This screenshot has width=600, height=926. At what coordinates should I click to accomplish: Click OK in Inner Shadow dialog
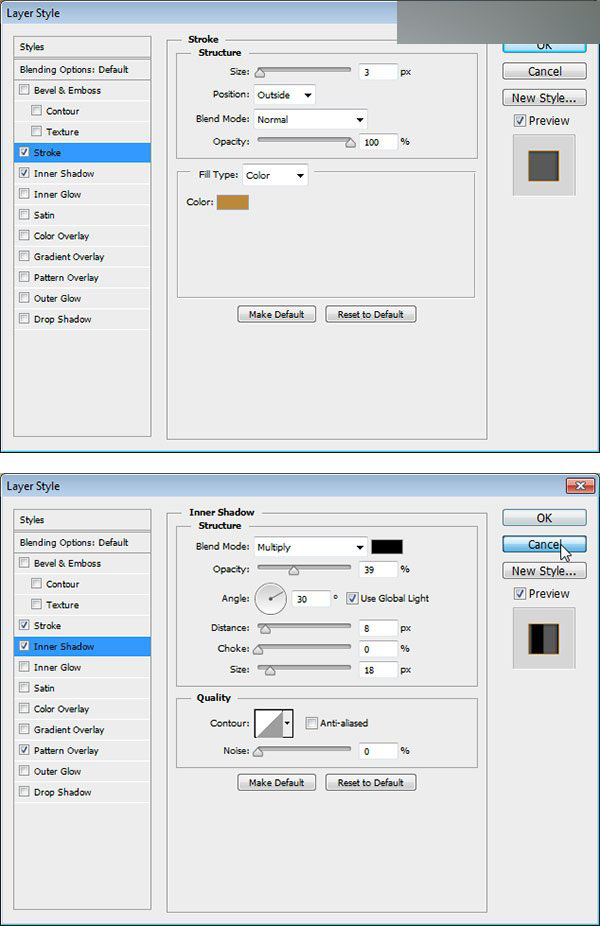pyautogui.click(x=544, y=518)
